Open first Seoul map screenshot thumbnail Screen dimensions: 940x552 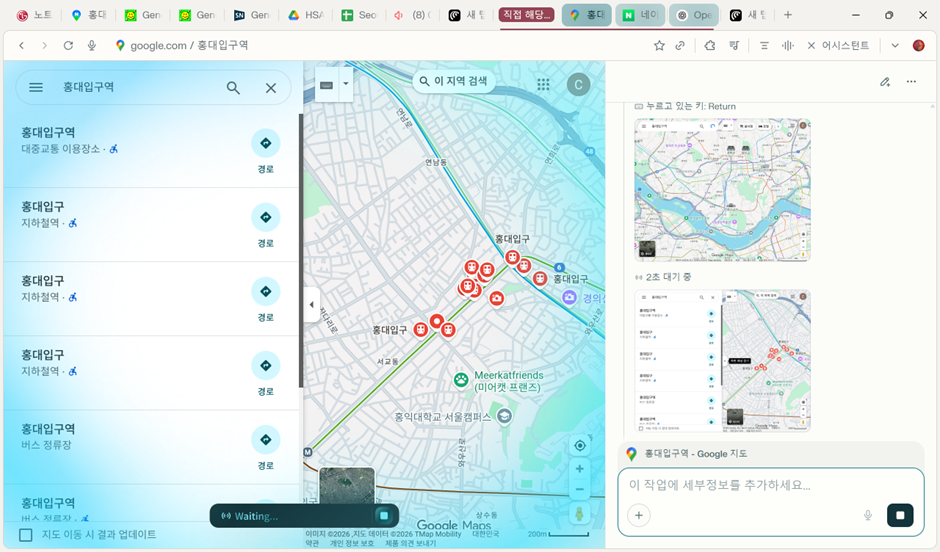(x=722, y=189)
